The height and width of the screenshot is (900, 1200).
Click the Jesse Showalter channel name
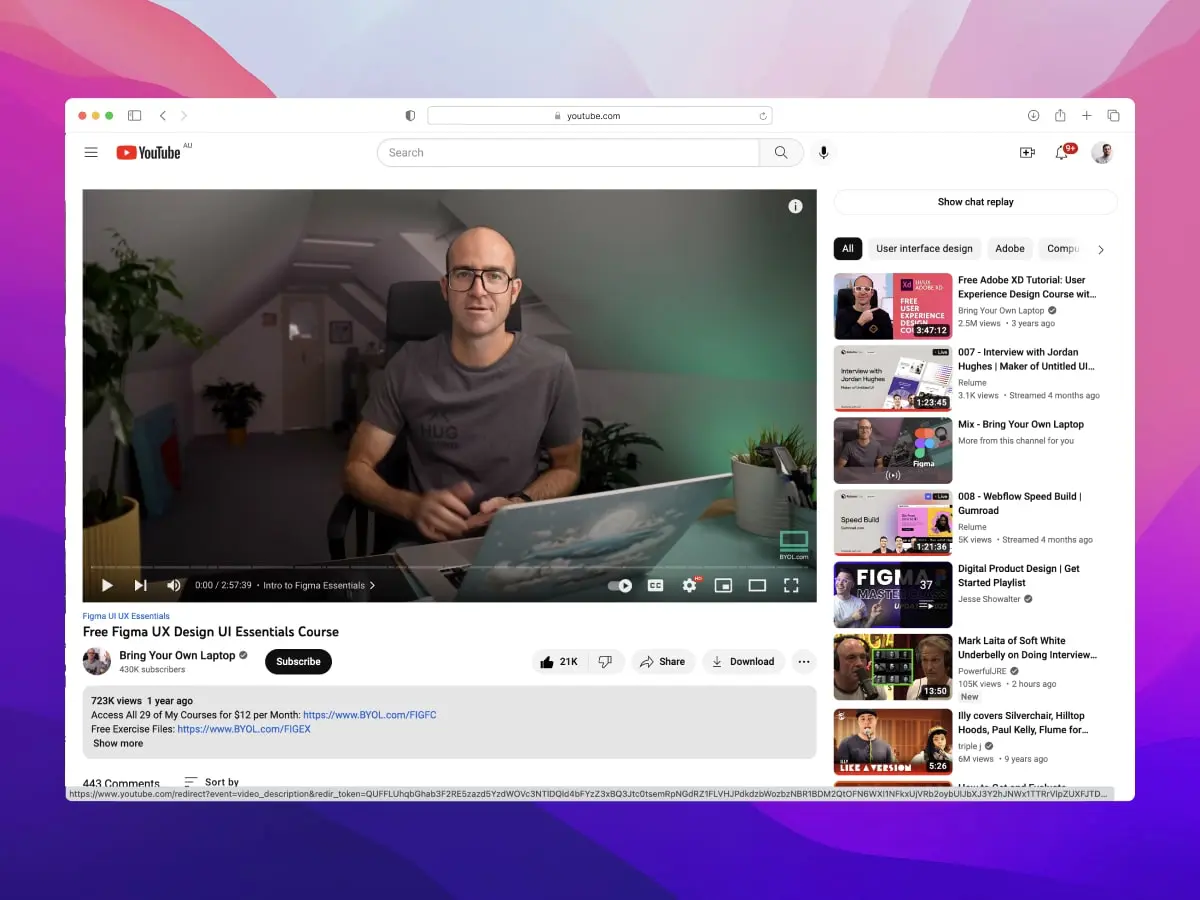pyautogui.click(x=989, y=599)
